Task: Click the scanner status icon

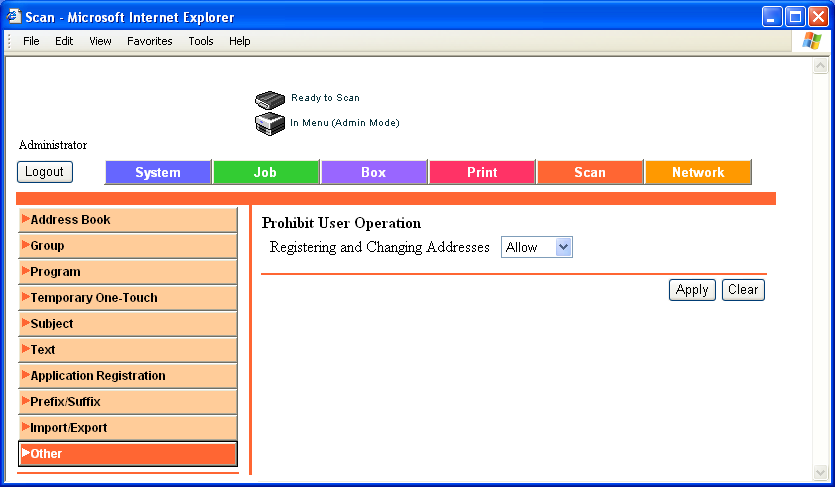Action: point(270,100)
